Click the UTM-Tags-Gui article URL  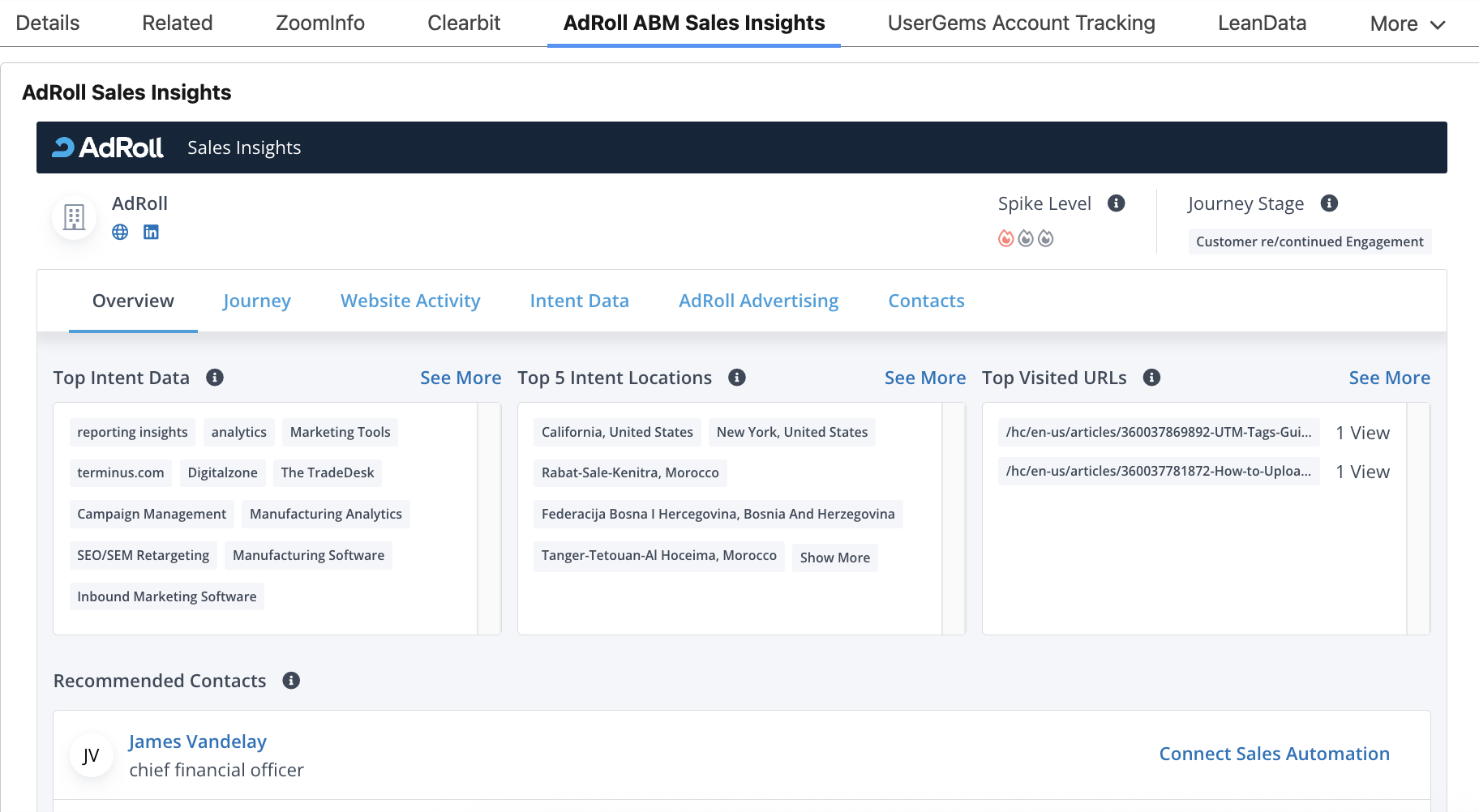pyautogui.click(x=1159, y=432)
